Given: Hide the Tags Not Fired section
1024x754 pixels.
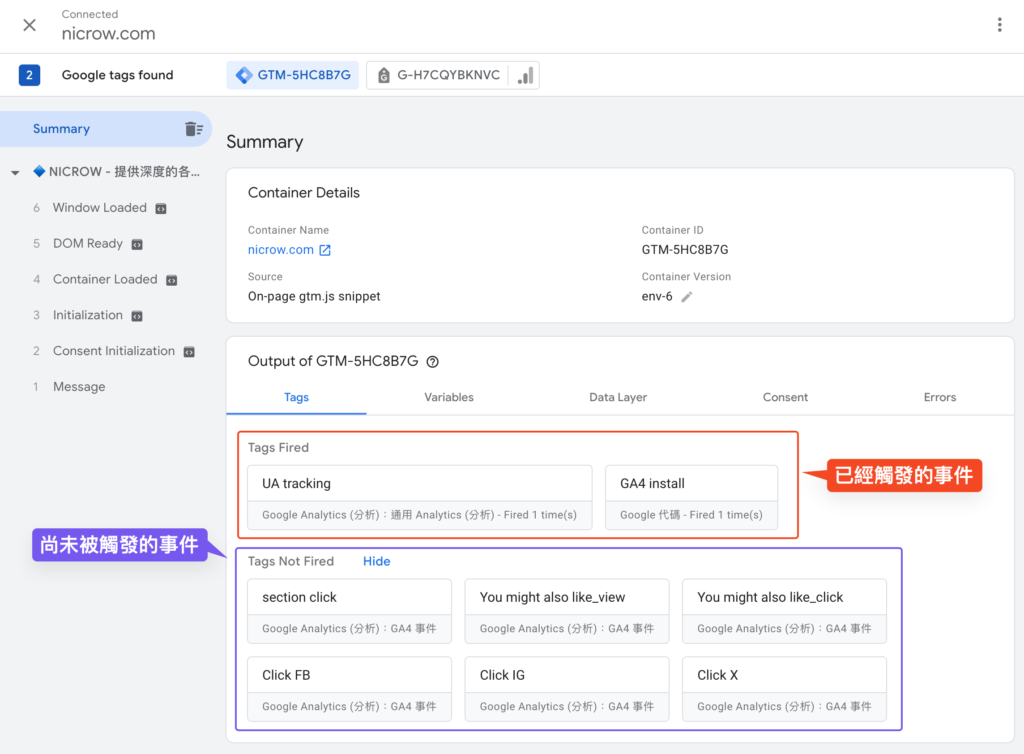Looking at the screenshot, I should [x=377, y=561].
